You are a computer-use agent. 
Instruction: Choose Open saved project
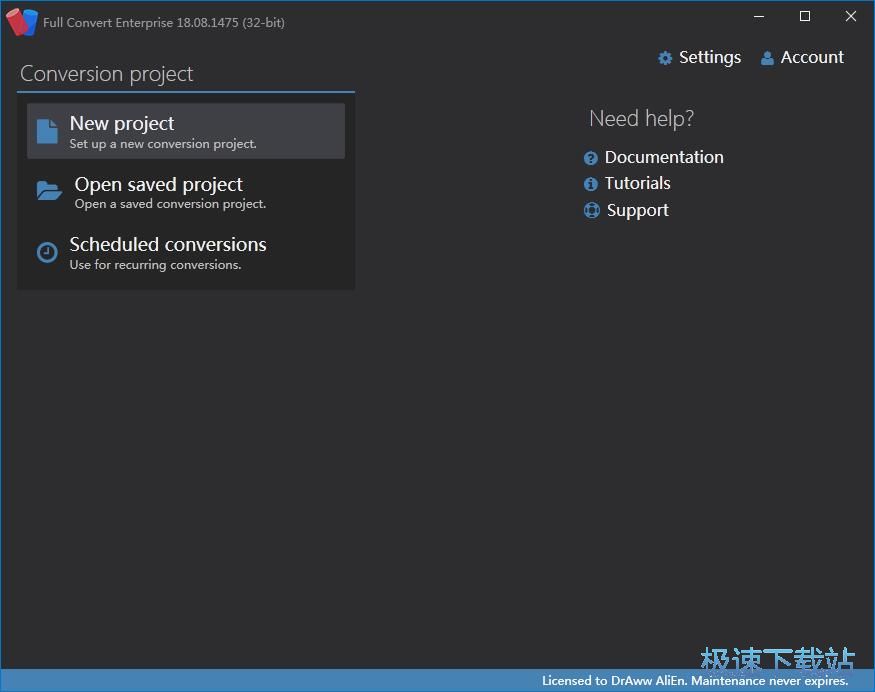(x=158, y=185)
